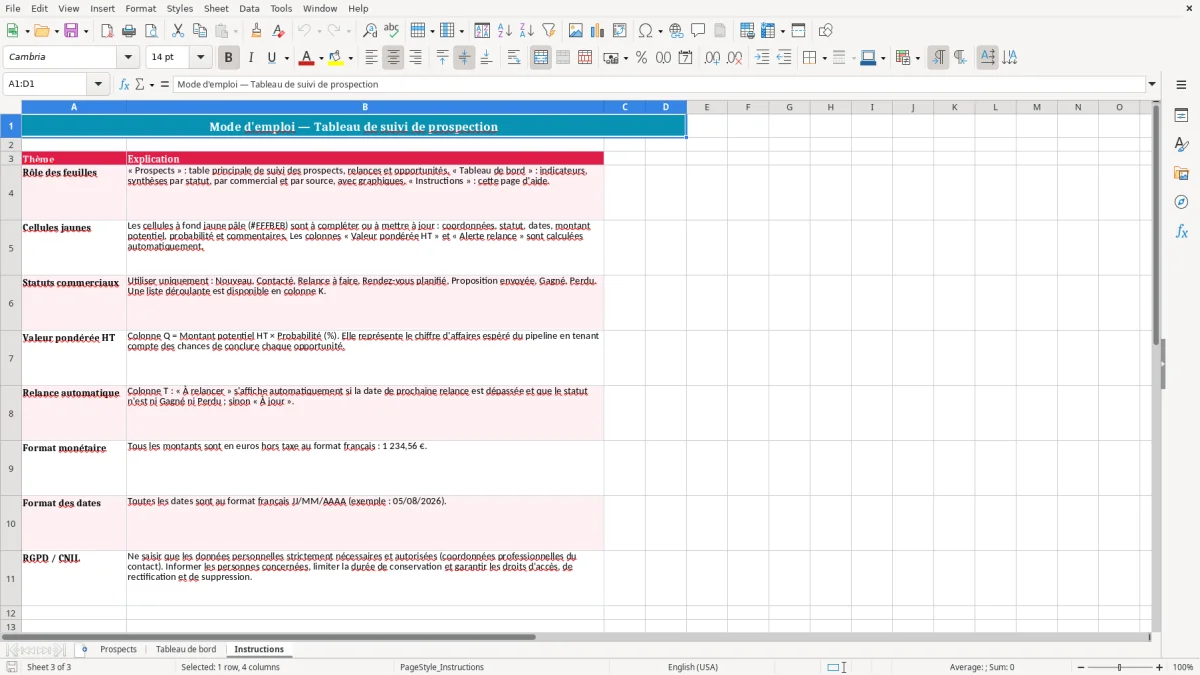Expand the Name Box dropdown arrow
Viewport: 1200px width, 675px height.
tap(98, 84)
